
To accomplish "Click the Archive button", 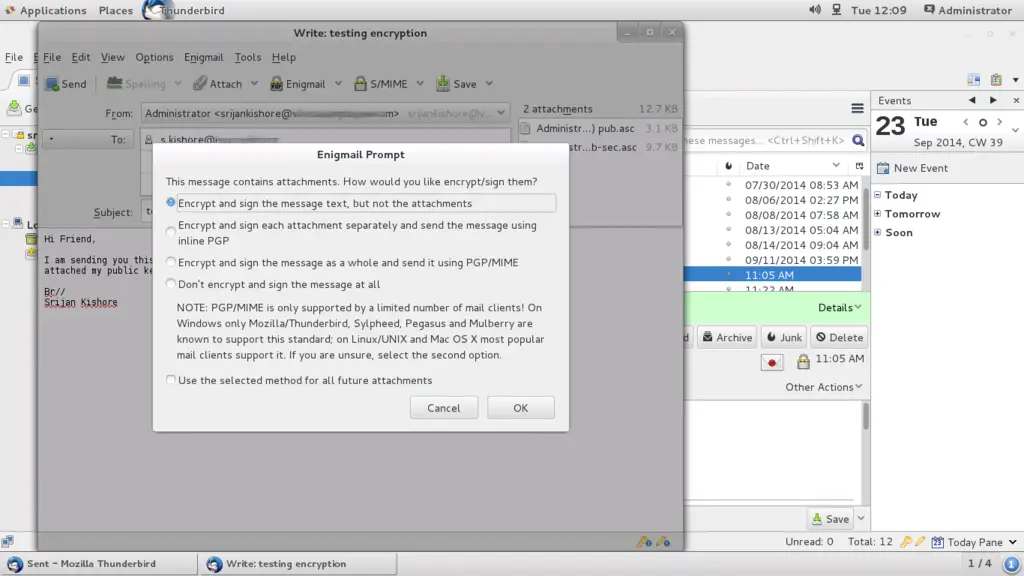I will pos(727,338).
